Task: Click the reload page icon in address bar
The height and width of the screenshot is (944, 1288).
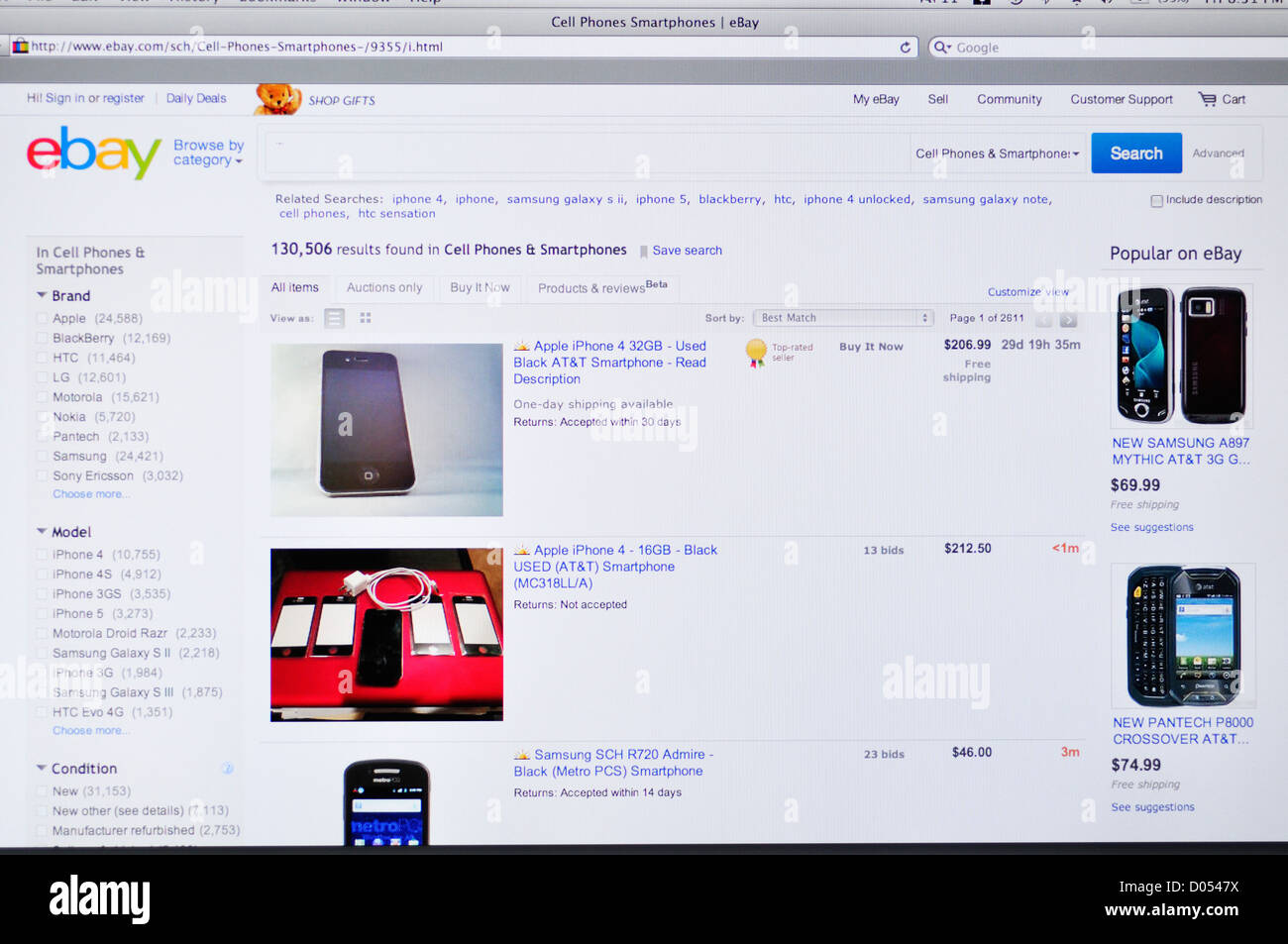Action: coord(905,47)
